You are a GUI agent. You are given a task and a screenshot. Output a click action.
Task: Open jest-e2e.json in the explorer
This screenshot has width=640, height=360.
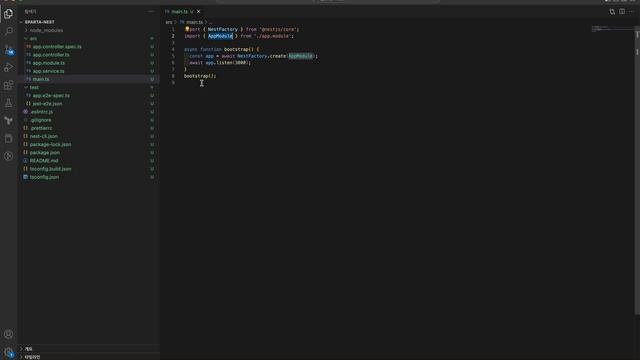click(x=47, y=104)
